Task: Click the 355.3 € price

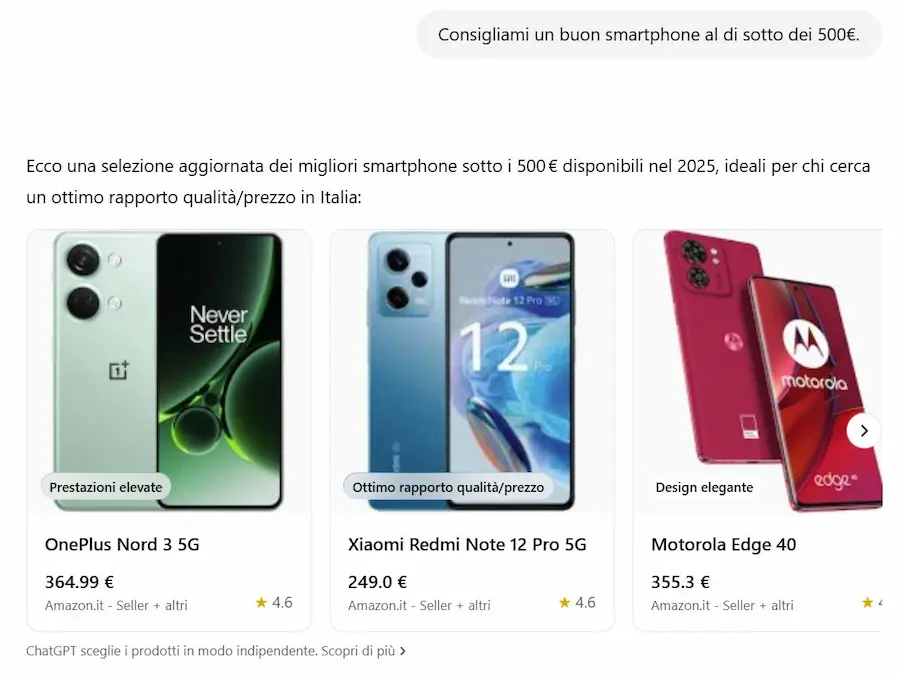Action: tap(680, 582)
